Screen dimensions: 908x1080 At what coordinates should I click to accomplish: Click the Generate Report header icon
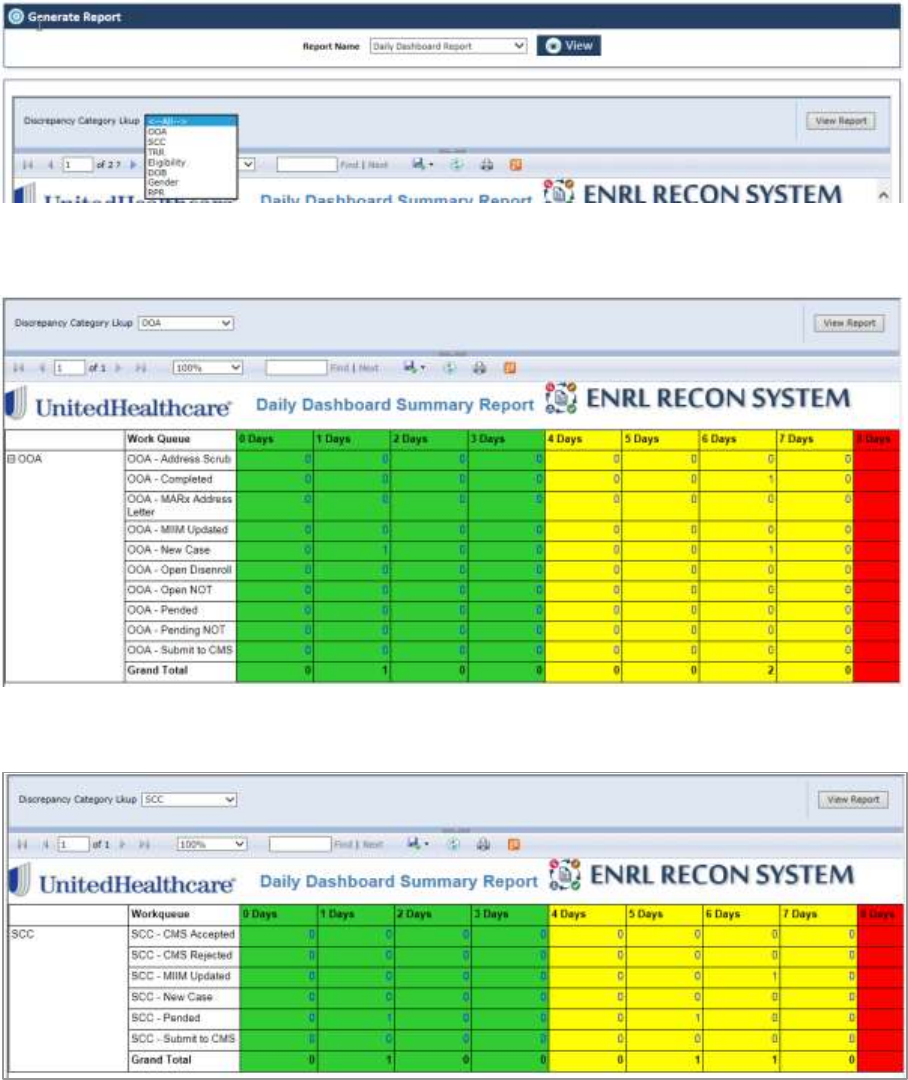point(15,17)
